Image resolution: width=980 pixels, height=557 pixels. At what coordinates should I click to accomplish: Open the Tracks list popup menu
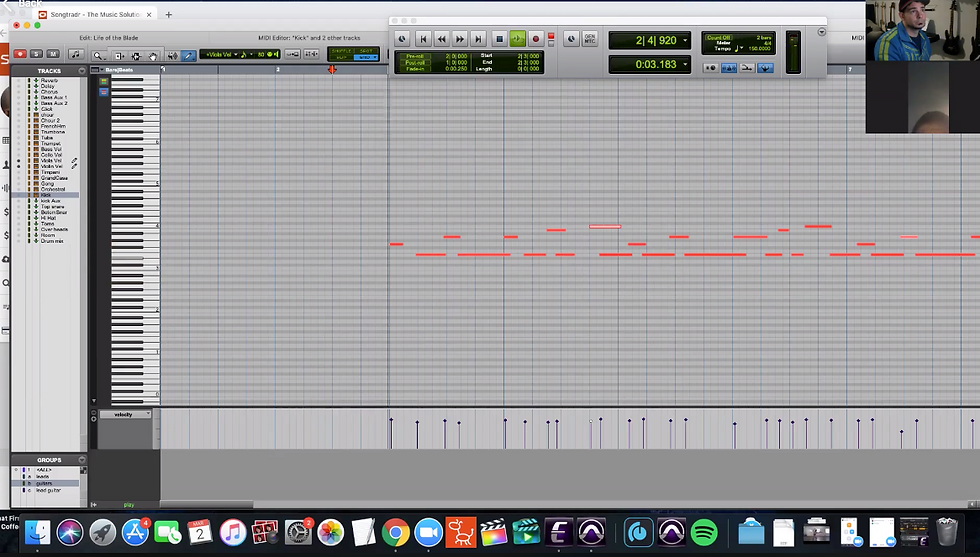[x=81, y=71]
